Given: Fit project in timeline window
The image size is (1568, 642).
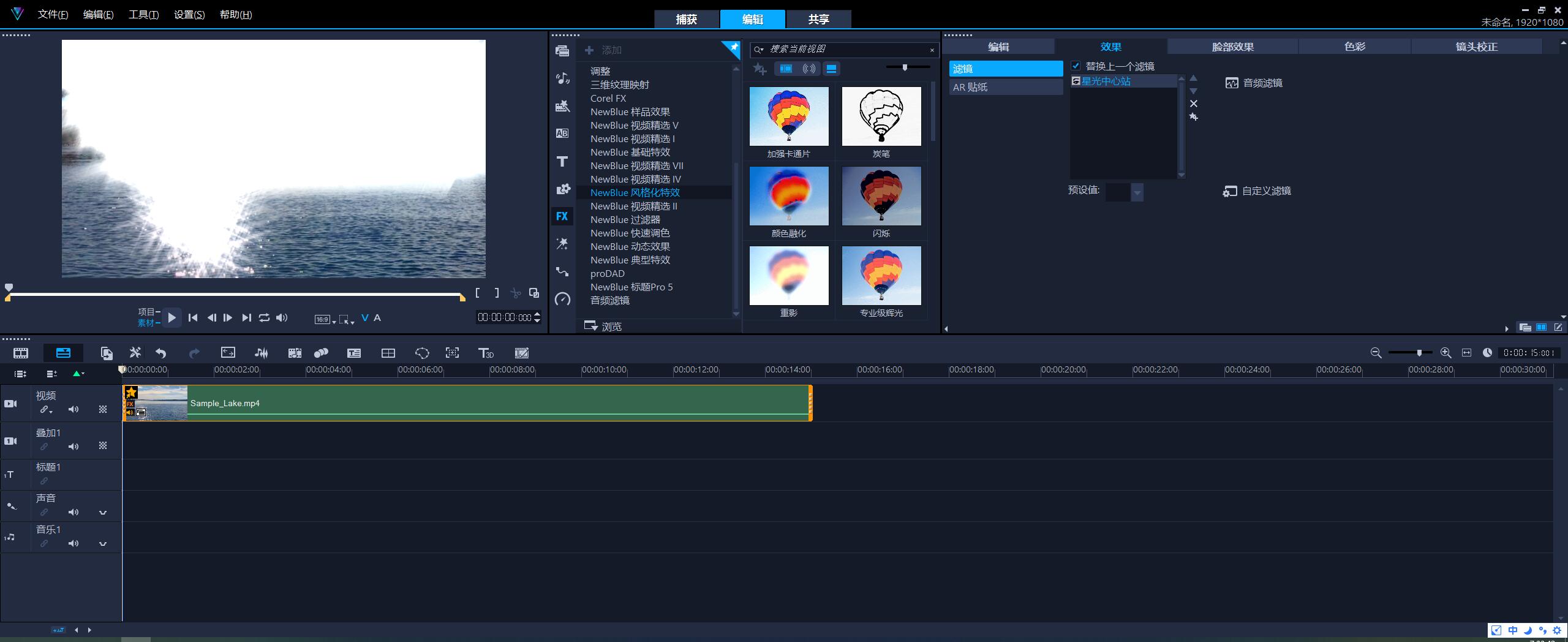Looking at the screenshot, I should point(1466,353).
